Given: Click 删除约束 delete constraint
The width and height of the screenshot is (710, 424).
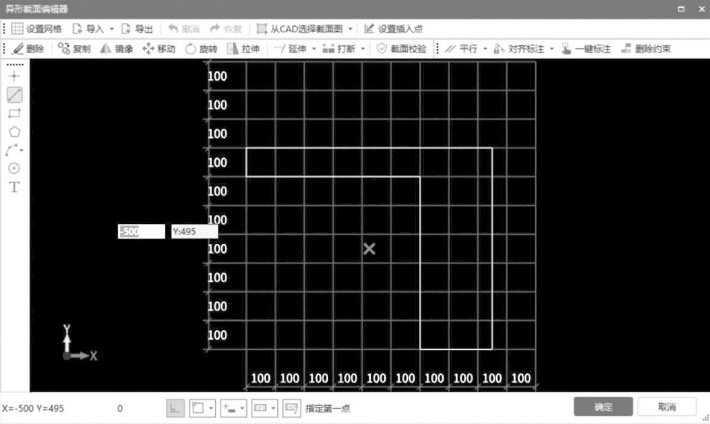Looking at the screenshot, I should coord(646,49).
